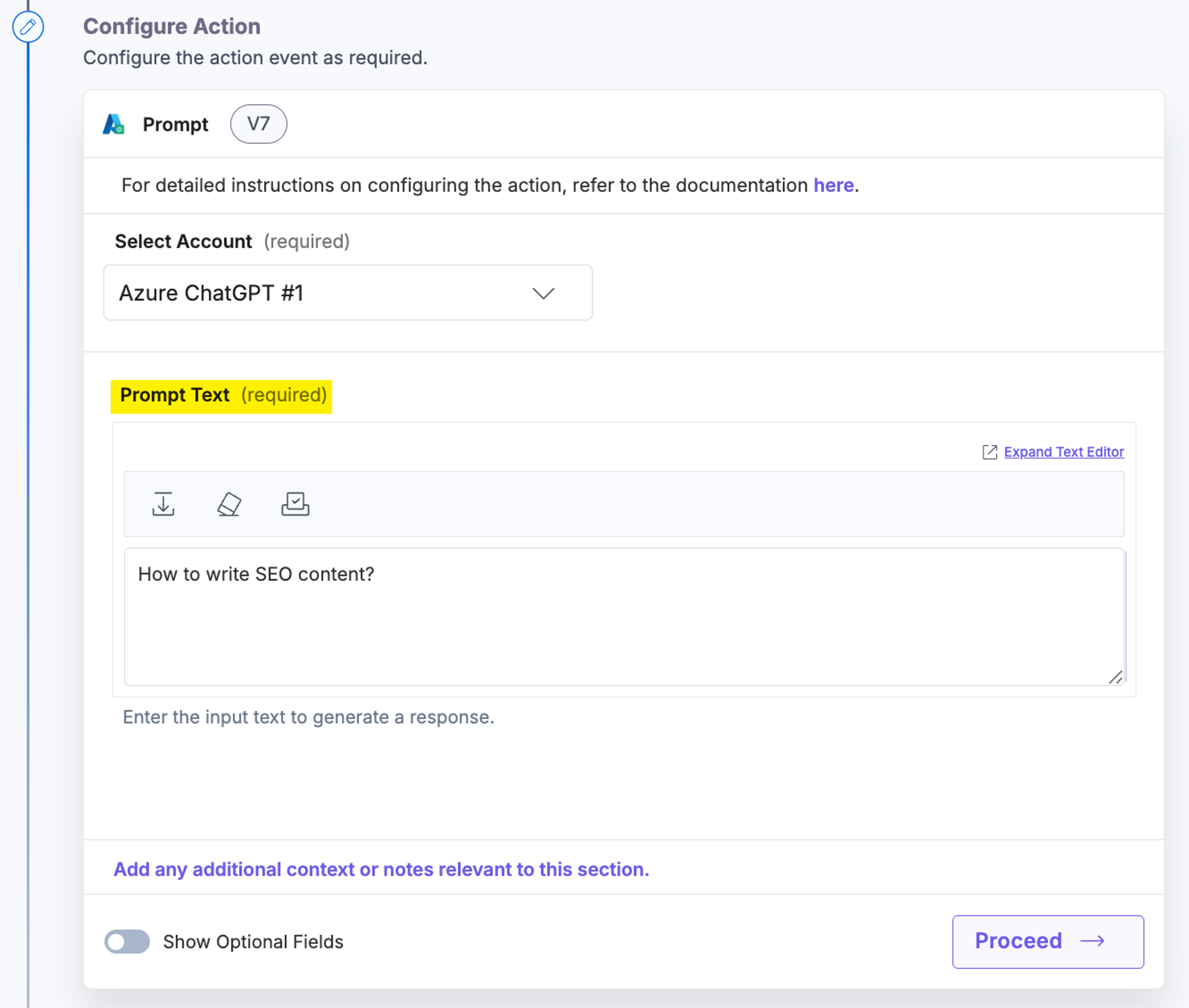Click the inbox checkmark icon in editor toolbar
This screenshot has width=1189, height=1008.
[x=295, y=504]
